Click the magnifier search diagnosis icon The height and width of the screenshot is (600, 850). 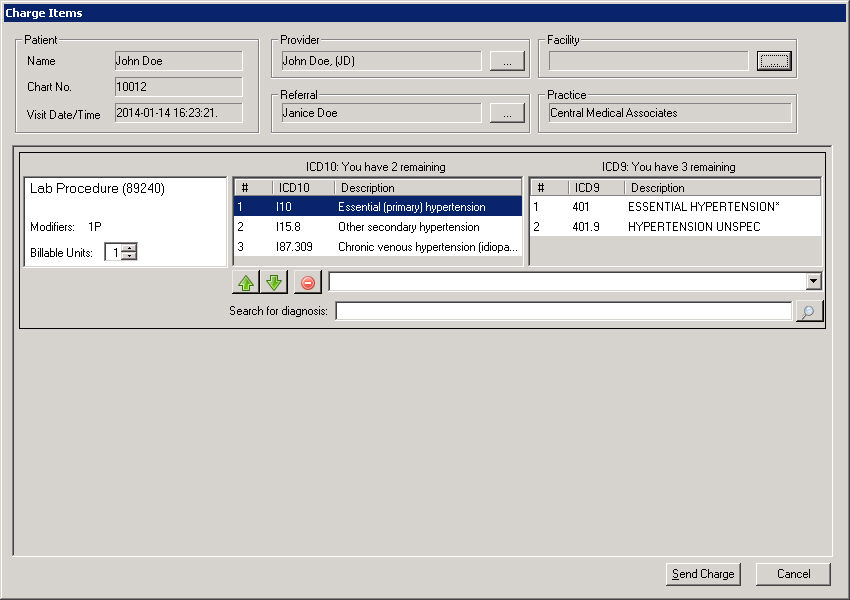pyautogui.click(x=808, y=312)
